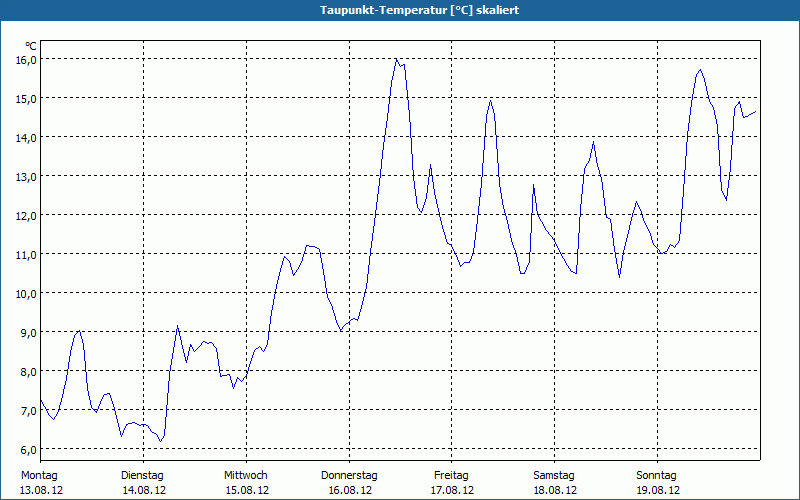
Task: Click the chart title 'Taupunkt-Temperatur [°C] skaliert'
Action: coord(419,10)
